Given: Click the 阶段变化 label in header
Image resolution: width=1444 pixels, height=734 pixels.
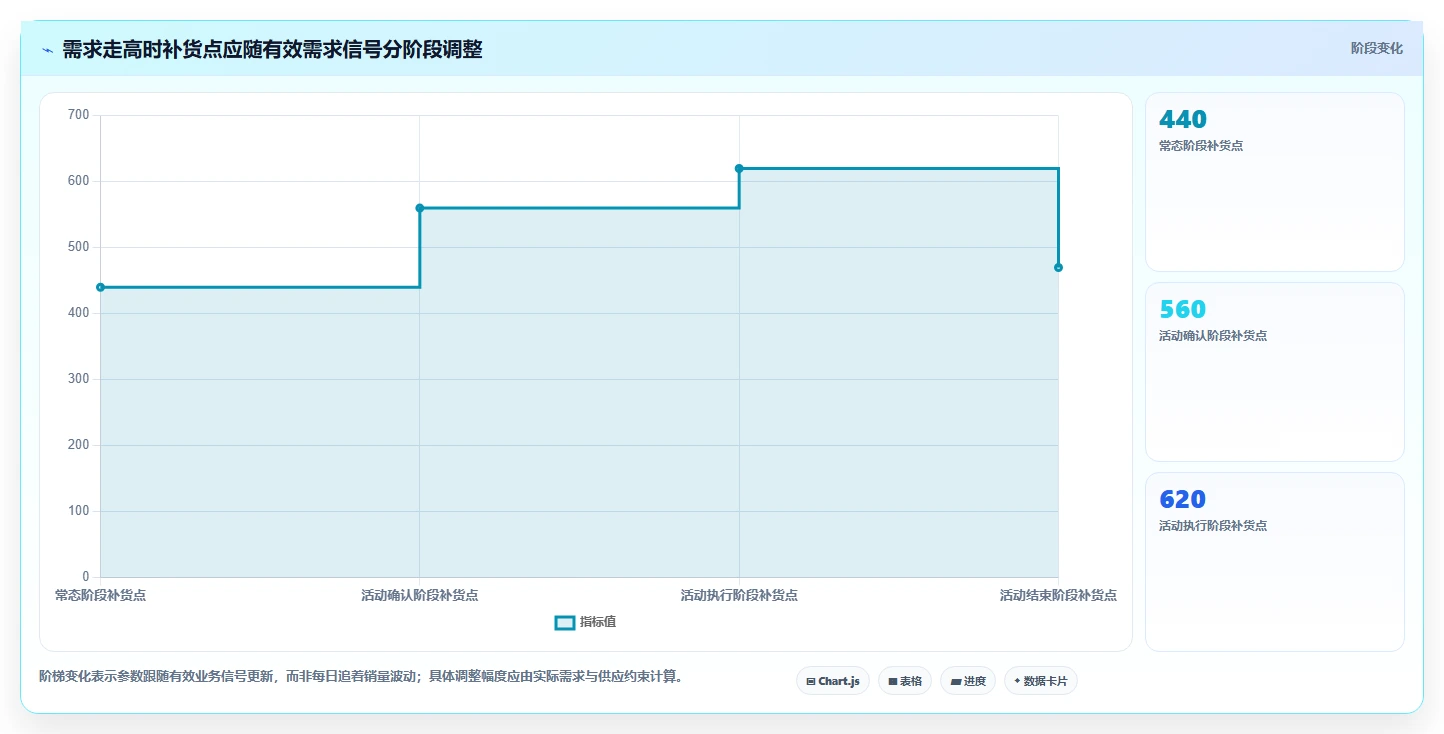Looking at the screenshot, I should [x=1377, y=48].
